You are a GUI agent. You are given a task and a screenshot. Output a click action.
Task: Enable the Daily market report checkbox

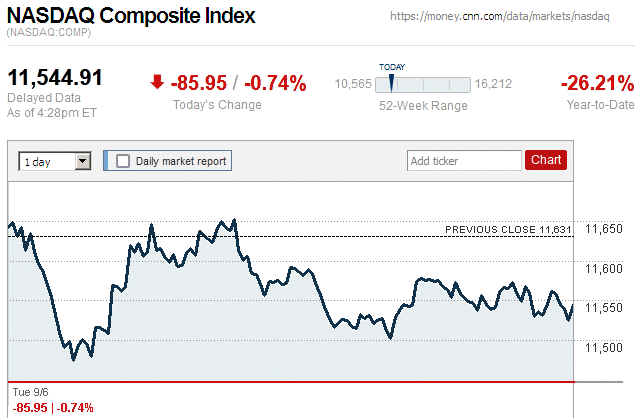tap(123, 160)
